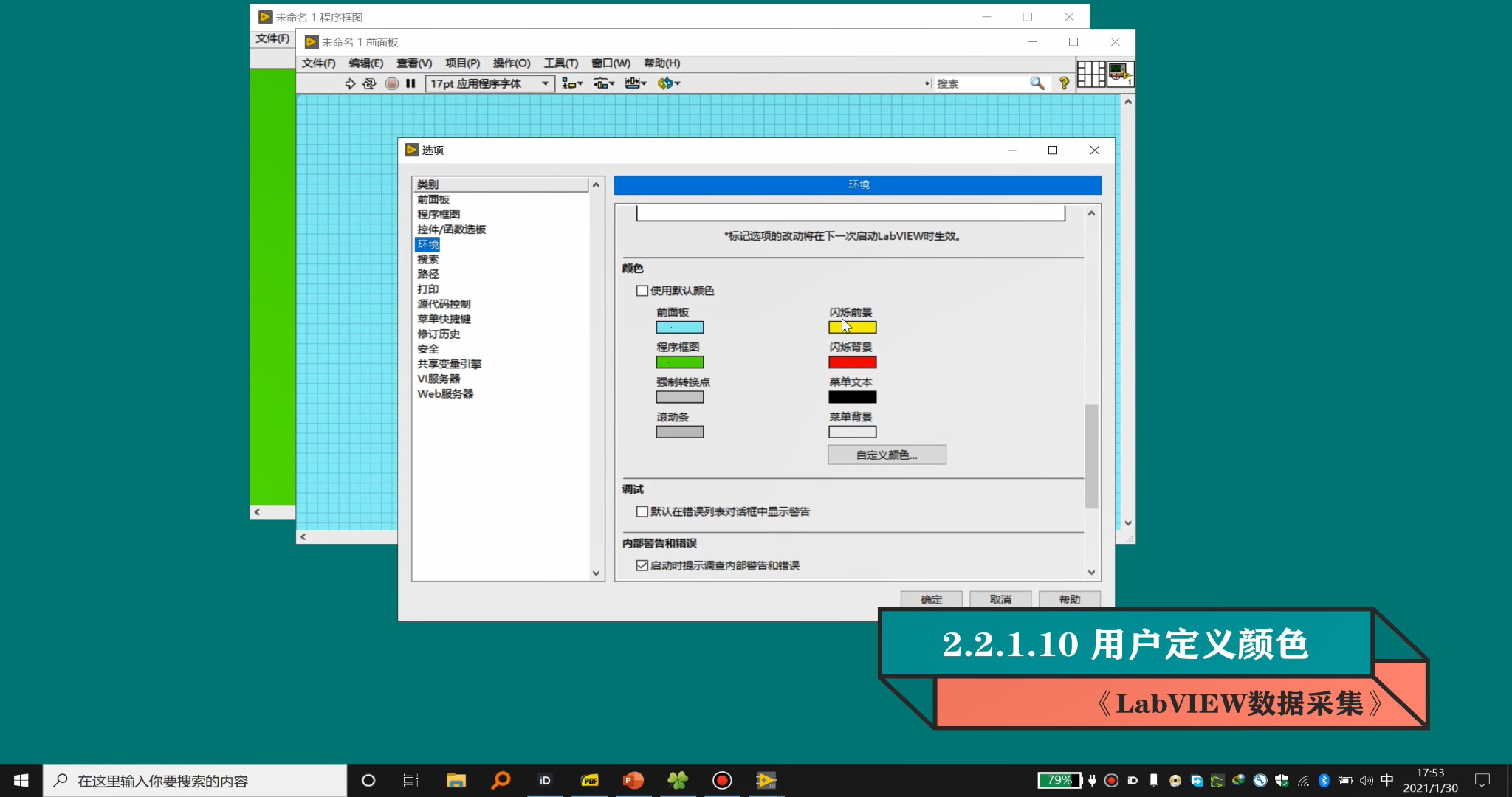
Task: Select 程序框图 in the category list
Action: click(439, 214)
